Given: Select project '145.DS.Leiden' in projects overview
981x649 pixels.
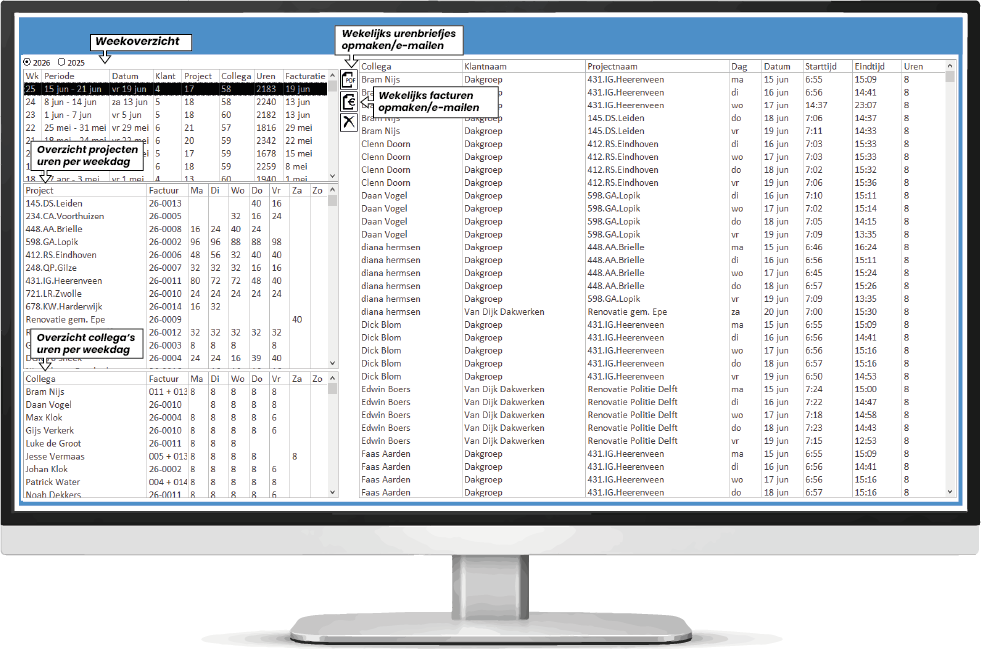Looking at the screenshot, I should coord(54,203).
